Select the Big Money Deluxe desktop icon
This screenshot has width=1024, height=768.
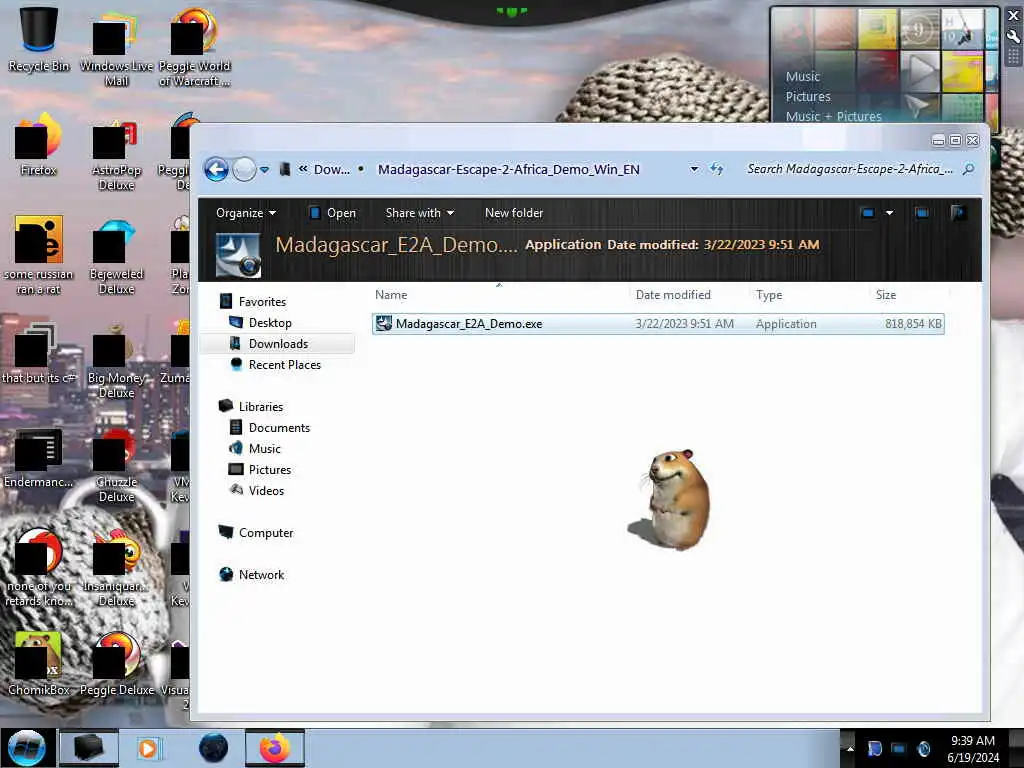(x=116, y=361)
